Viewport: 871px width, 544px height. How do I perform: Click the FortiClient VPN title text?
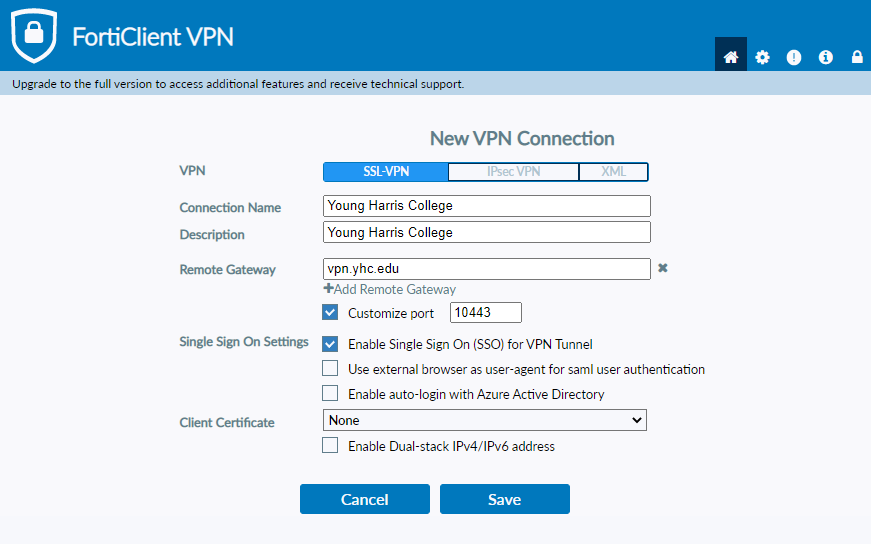[153, 37]
